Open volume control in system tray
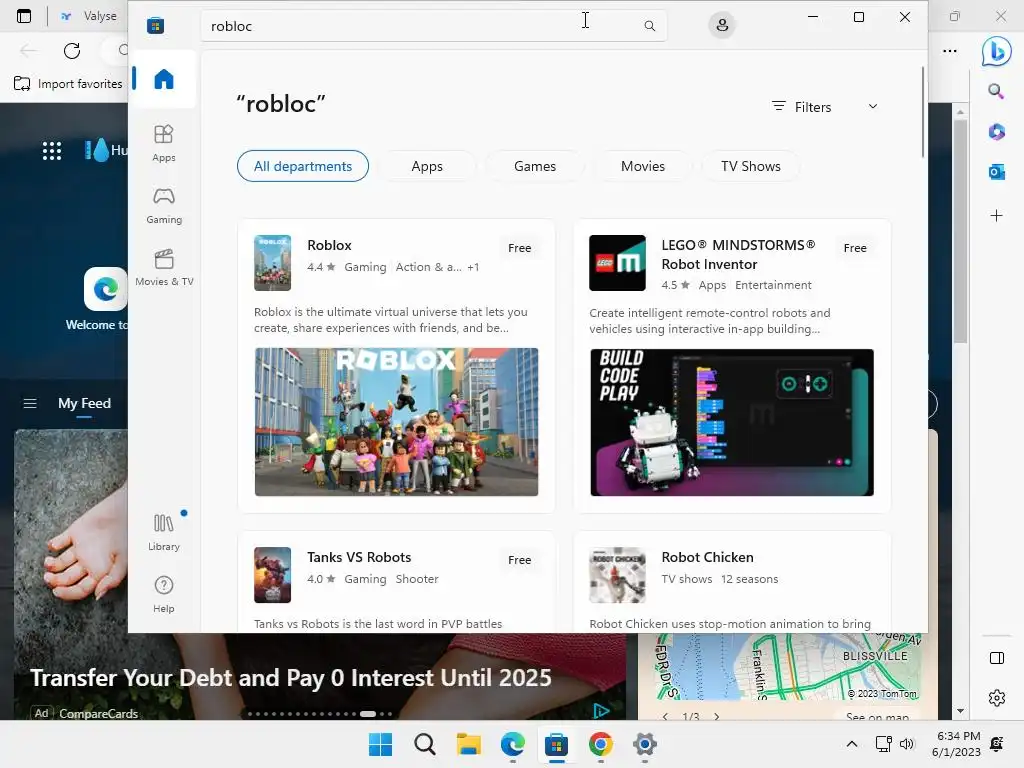This screenshot has height=768, width=1024. click(907, 744)
